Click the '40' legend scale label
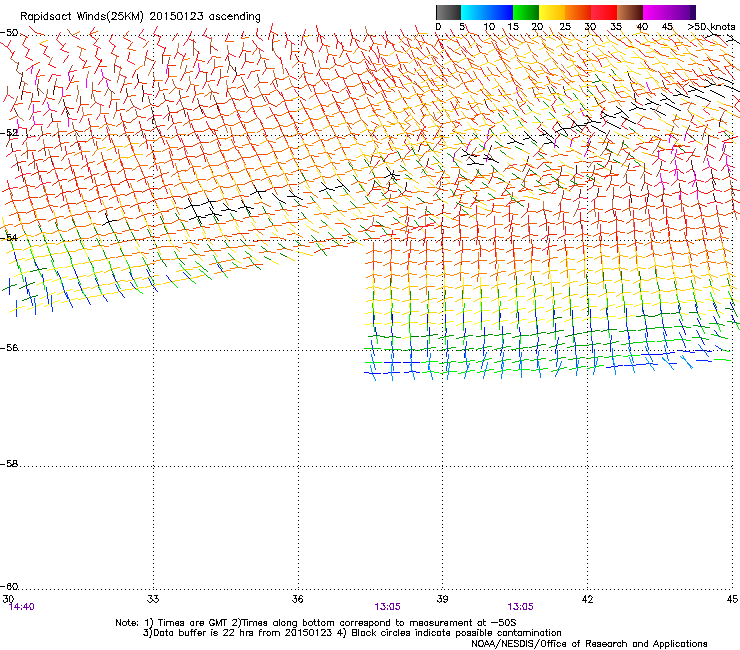This screenshot has width=740, height=650. tap(642, 26)
